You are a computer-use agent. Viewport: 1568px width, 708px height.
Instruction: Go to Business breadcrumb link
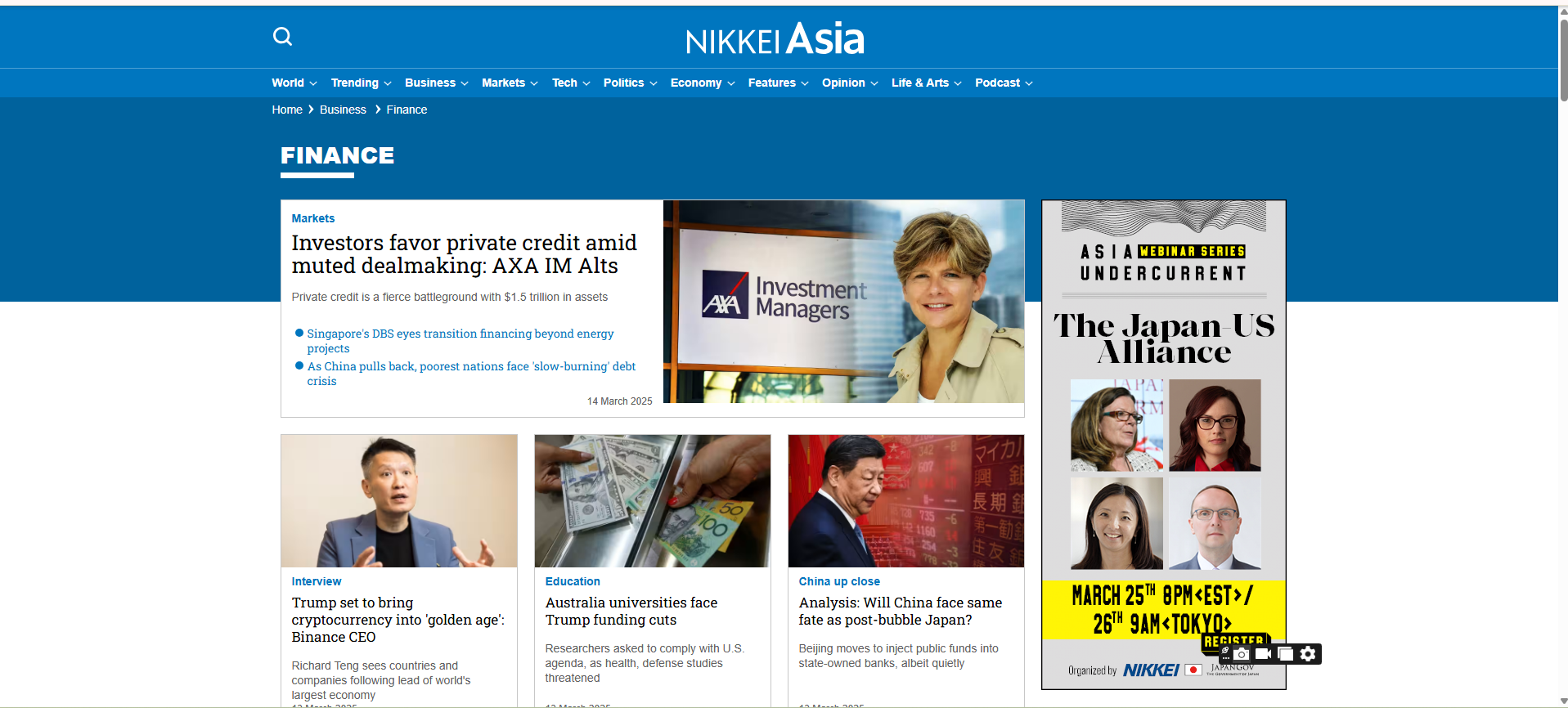pyautogui.click(x=343, y=110)
